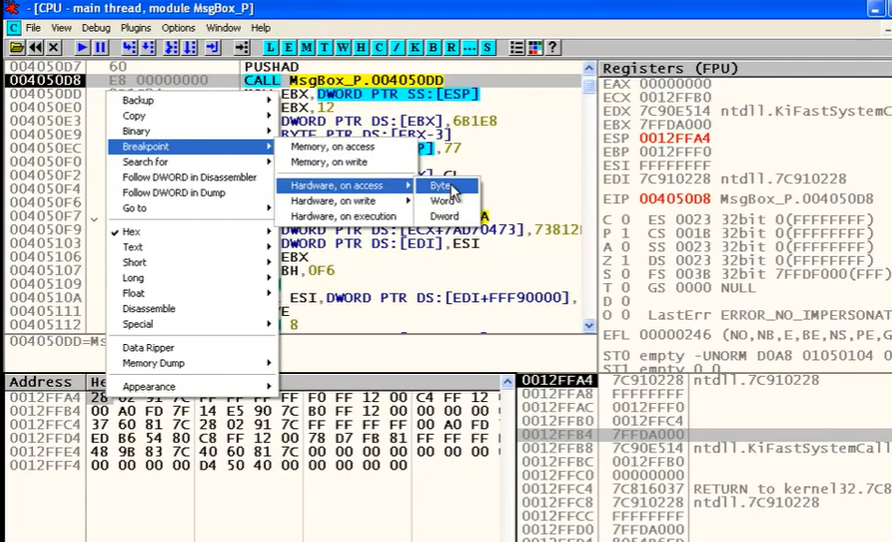Choose Disassemble in context menu
This screenshot has height=542, width=892.
(x=192, y=308)
